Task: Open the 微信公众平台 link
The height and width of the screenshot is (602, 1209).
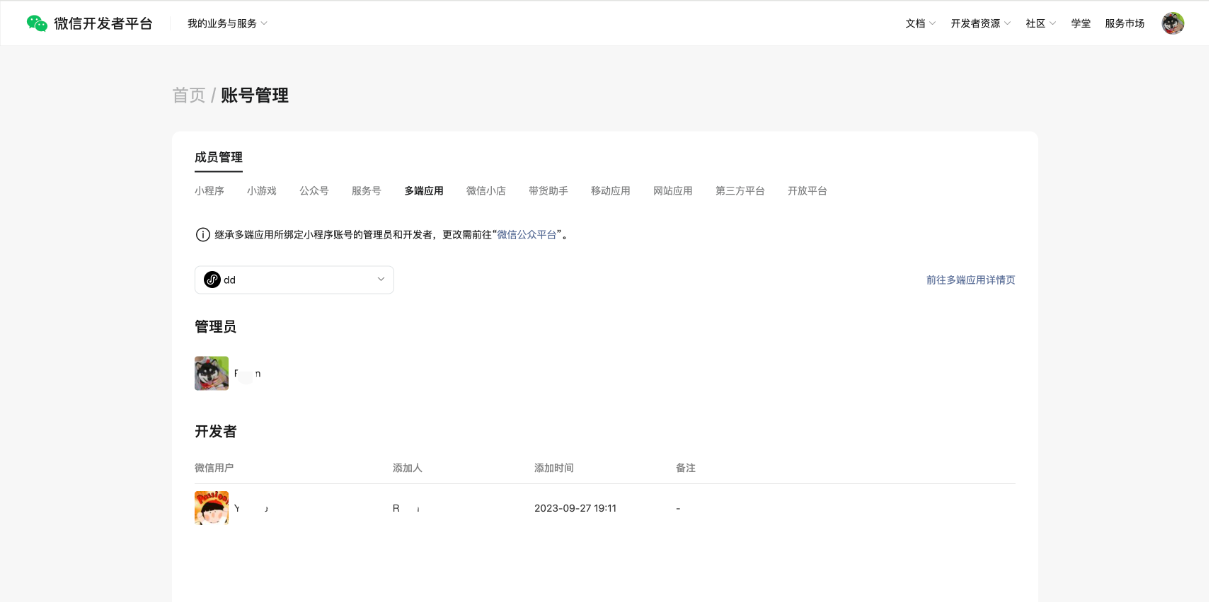Action: (527, 235)
